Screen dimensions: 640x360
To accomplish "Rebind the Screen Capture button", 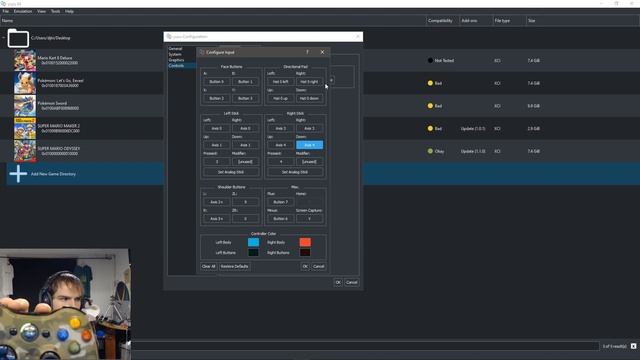I will pos(309,219).
